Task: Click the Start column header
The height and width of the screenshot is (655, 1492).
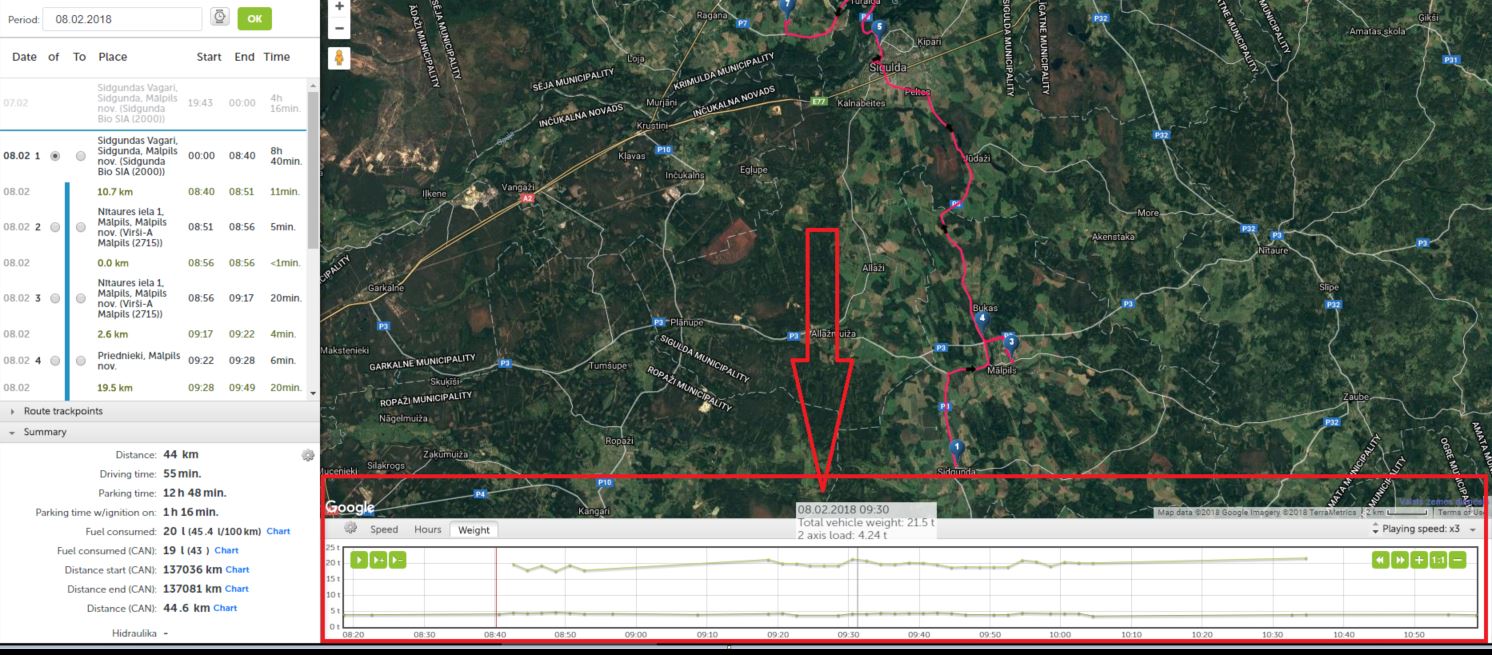Action: pos(209,57)
